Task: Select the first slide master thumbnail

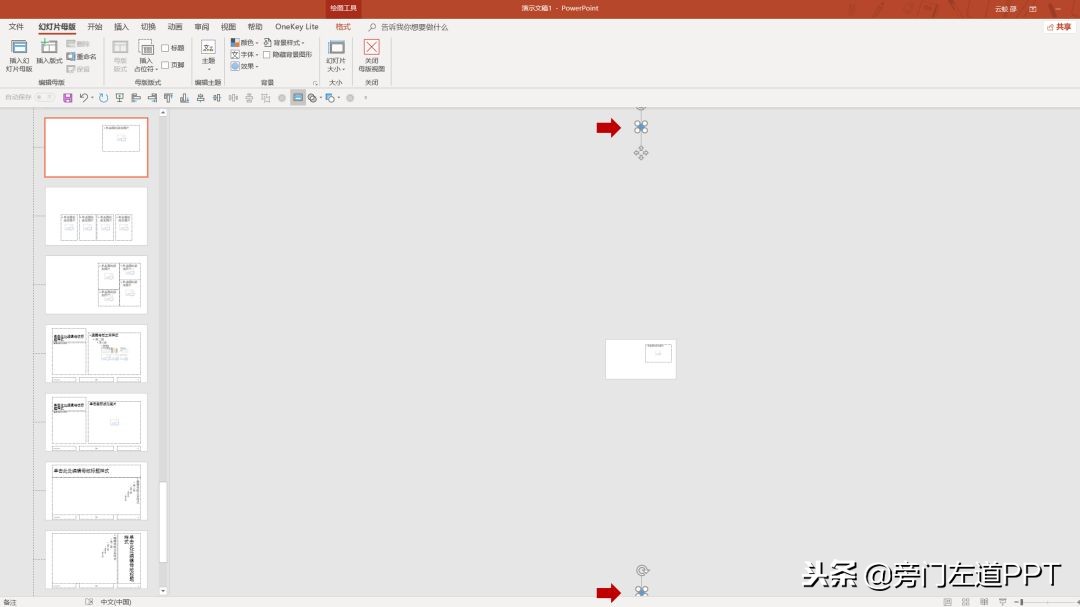Action: (x=96, y=147)
